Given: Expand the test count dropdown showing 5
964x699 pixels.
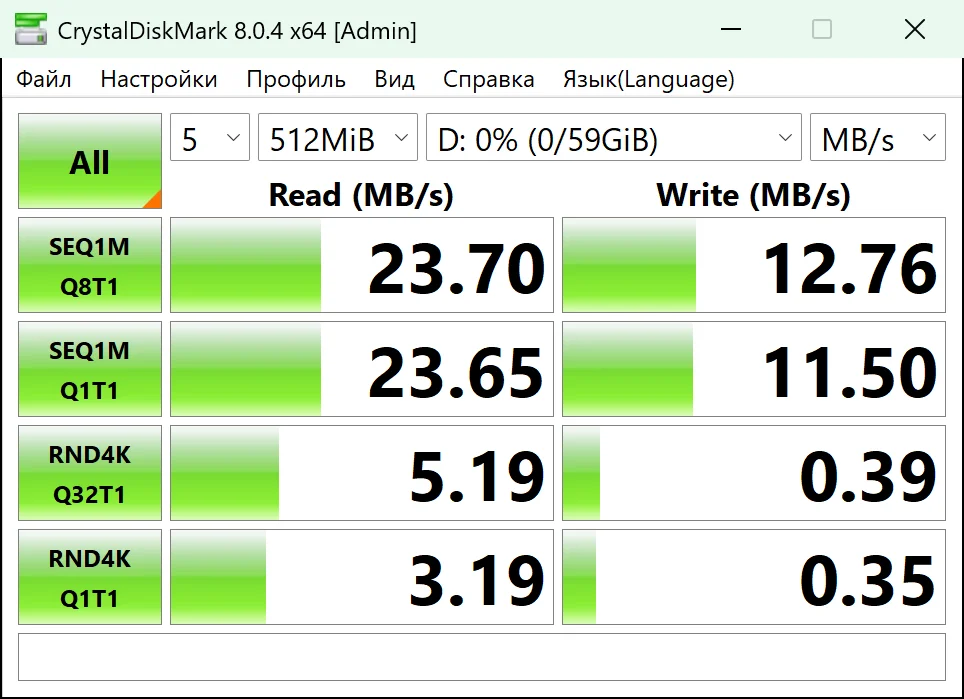Looking at the screenshot, I should (210, 137).
